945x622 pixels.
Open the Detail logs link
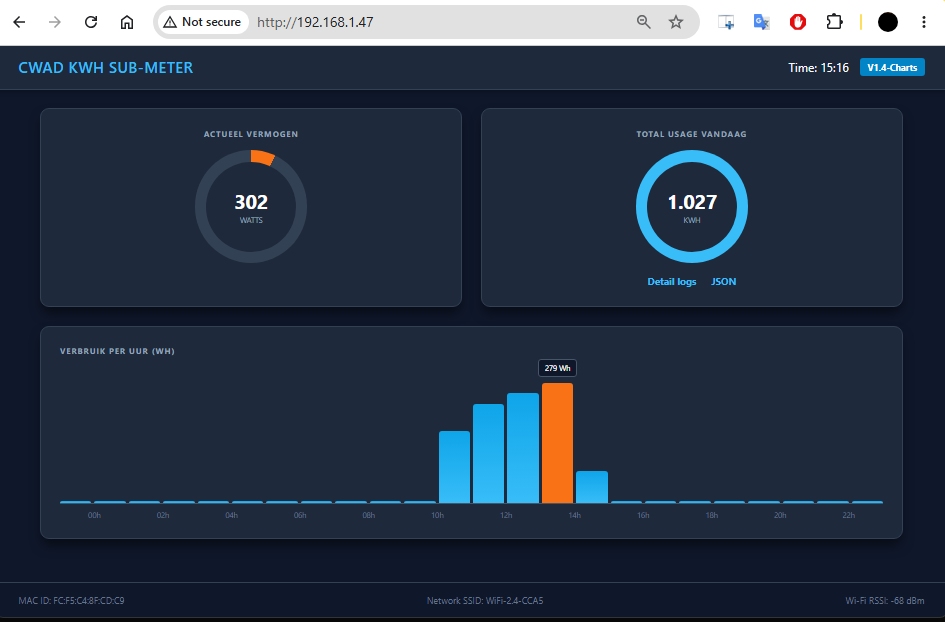(x=671, y=281)
